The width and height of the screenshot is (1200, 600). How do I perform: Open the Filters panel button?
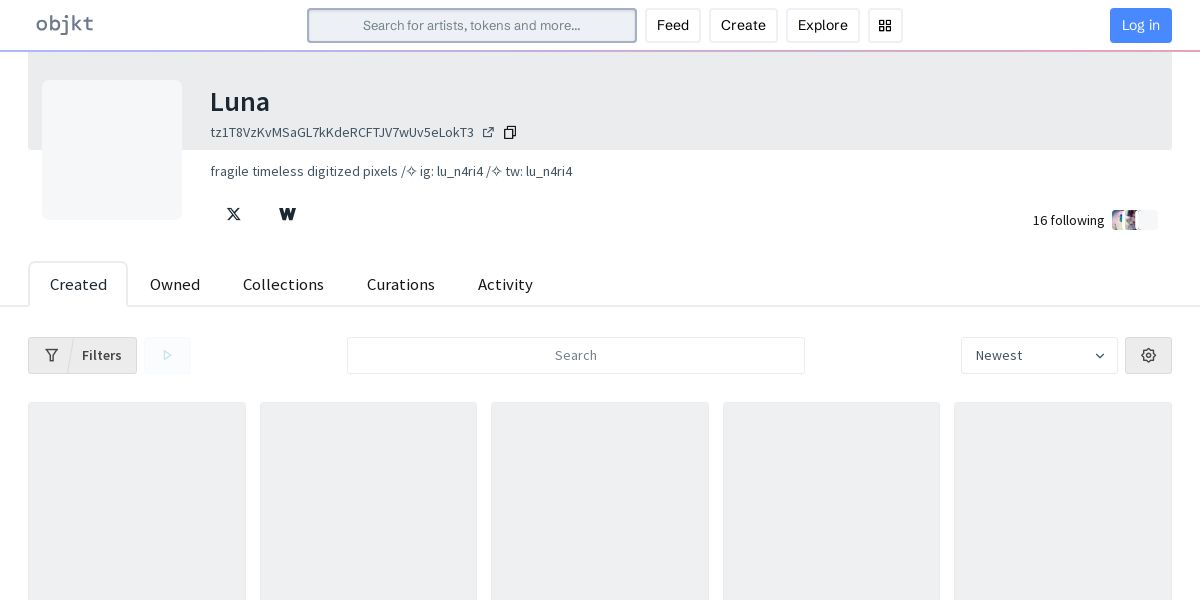tap(82, 355)
